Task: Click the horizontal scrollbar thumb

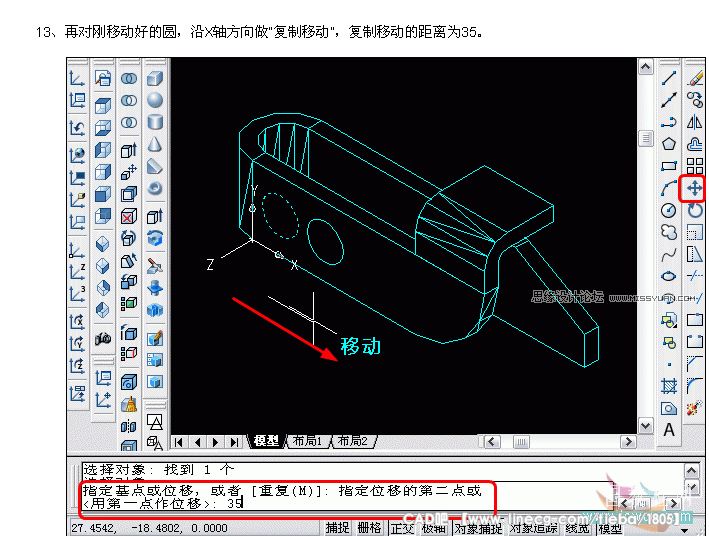Action: [521, 441]
